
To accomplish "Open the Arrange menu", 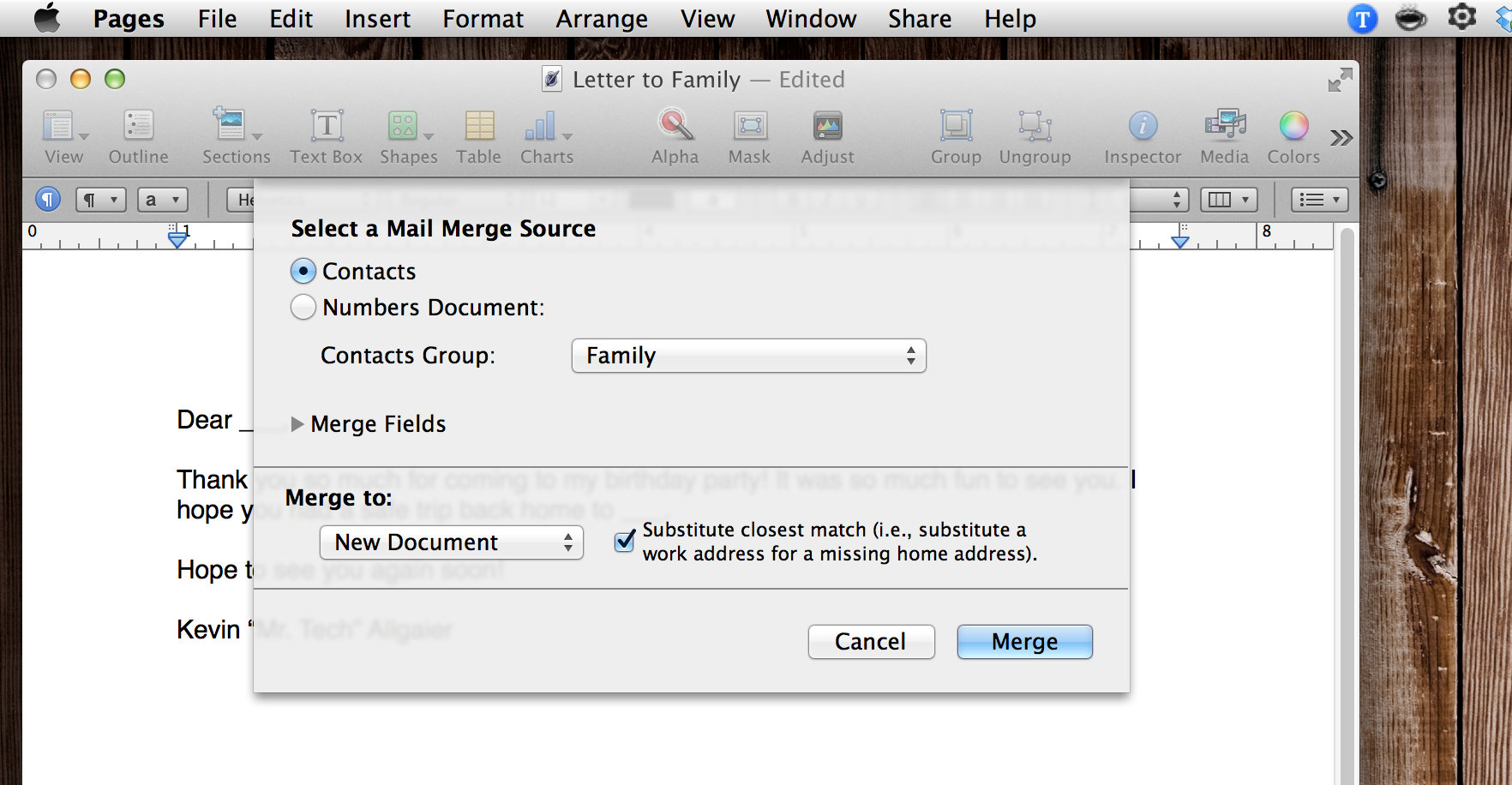I will [x=602, y=19].
